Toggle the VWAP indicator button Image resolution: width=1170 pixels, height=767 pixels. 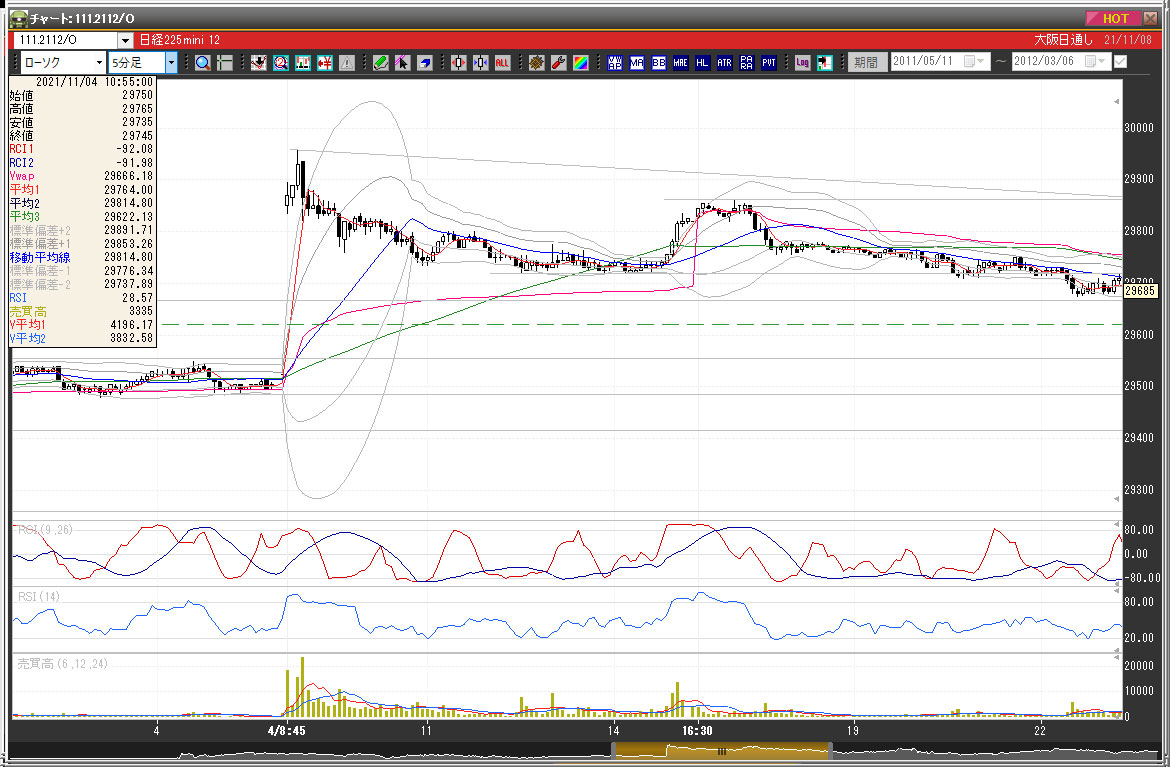pos(615,63)
